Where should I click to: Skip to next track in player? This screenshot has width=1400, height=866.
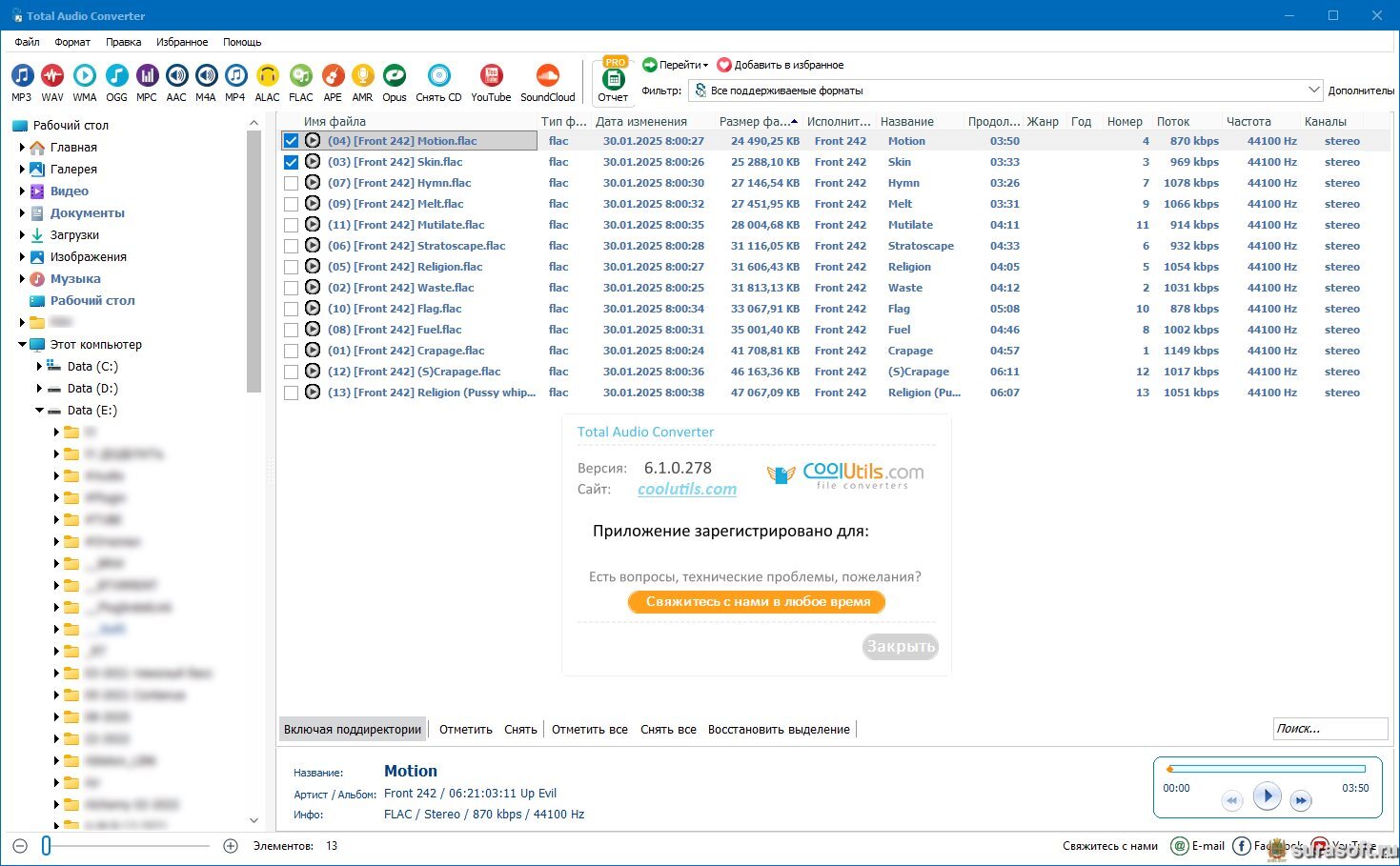[x=1301, y=801]
